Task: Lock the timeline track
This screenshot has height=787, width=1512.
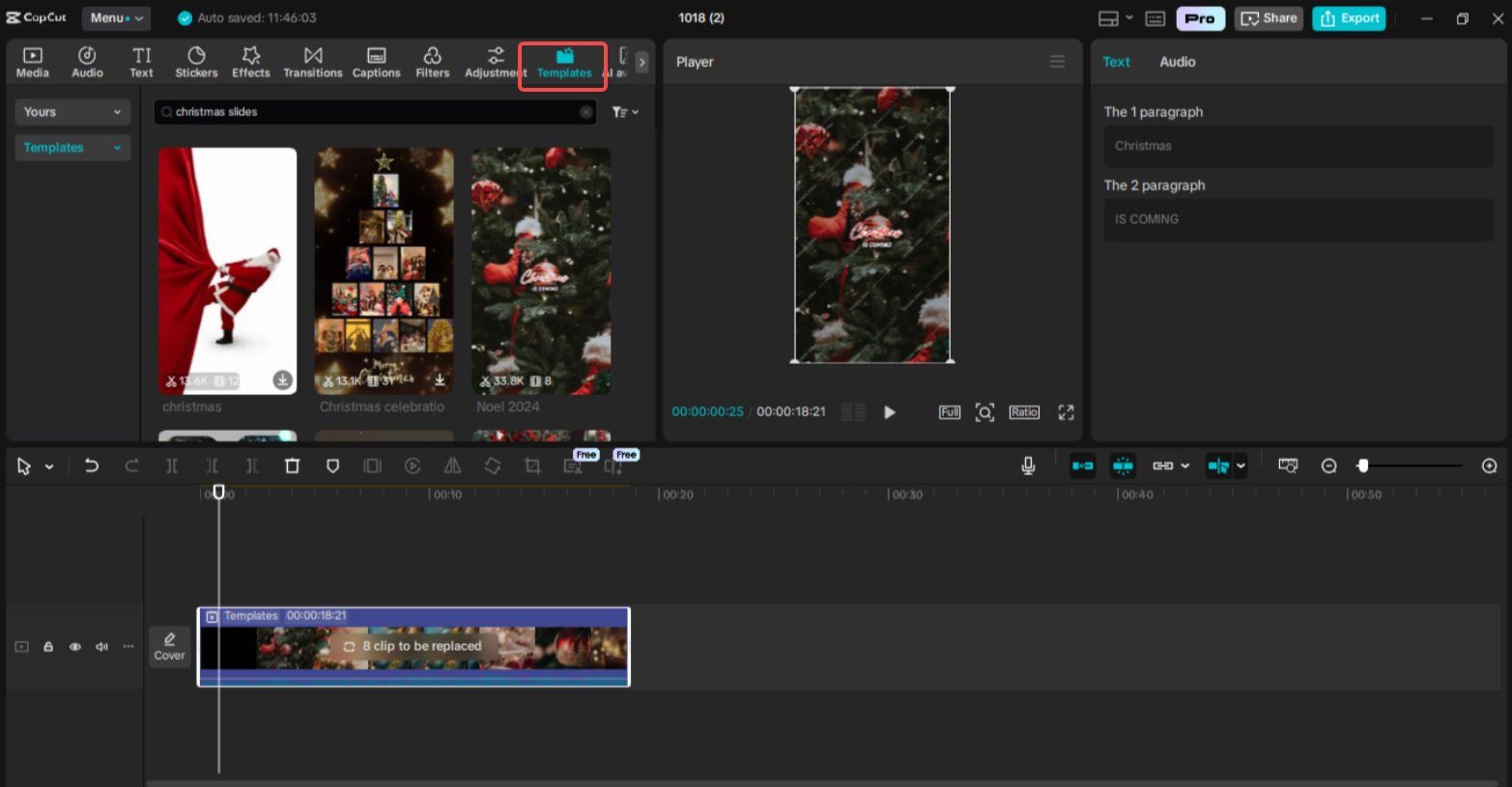Action: click(x=48, y=647)
